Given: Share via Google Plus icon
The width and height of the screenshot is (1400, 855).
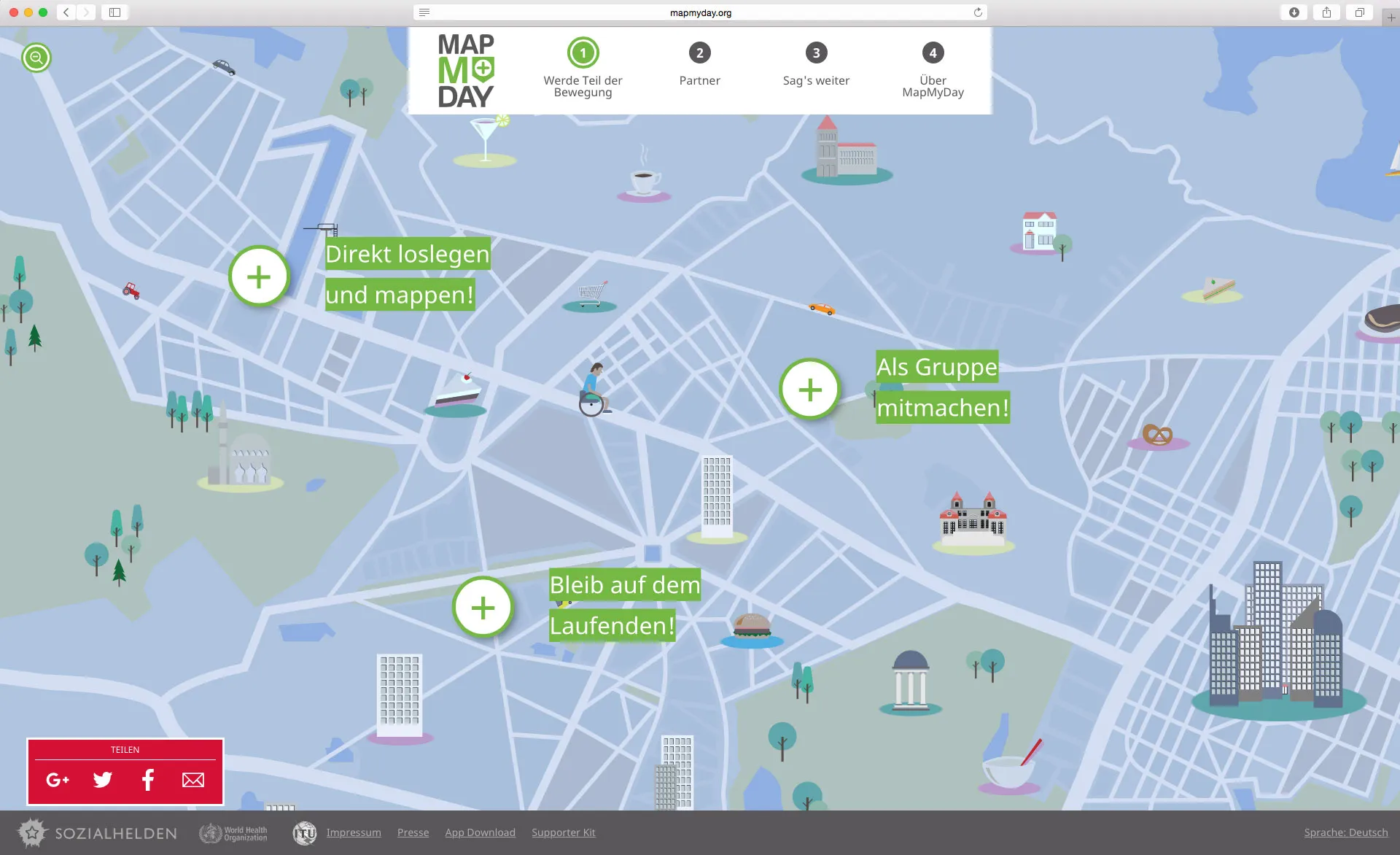Looking at the screenshot, I should click(58, 780).
